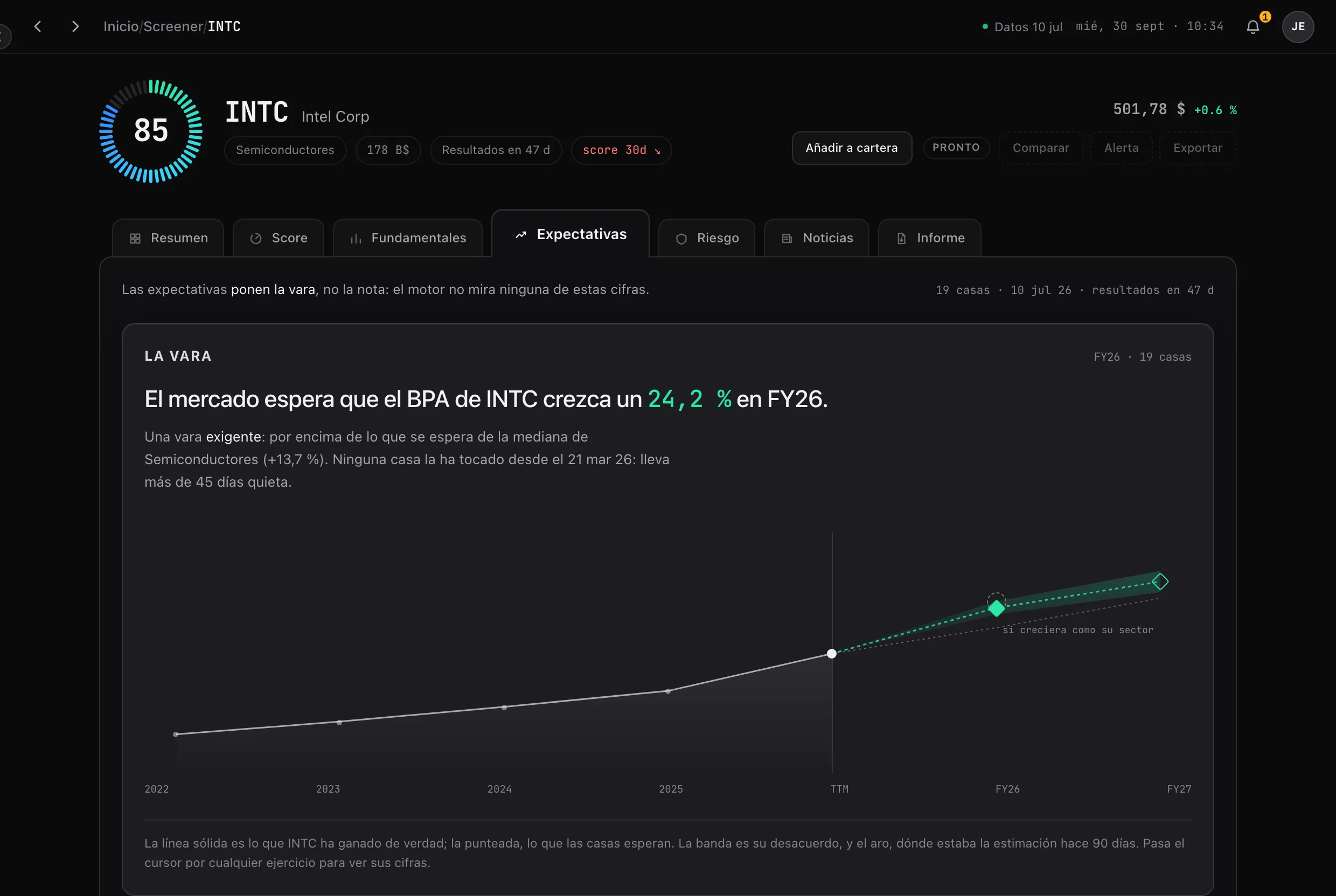The width and height of the screenshot is (1336, 896).
Task: Open the Screener breadcrumb link
Action: click(x=173, y=26)
